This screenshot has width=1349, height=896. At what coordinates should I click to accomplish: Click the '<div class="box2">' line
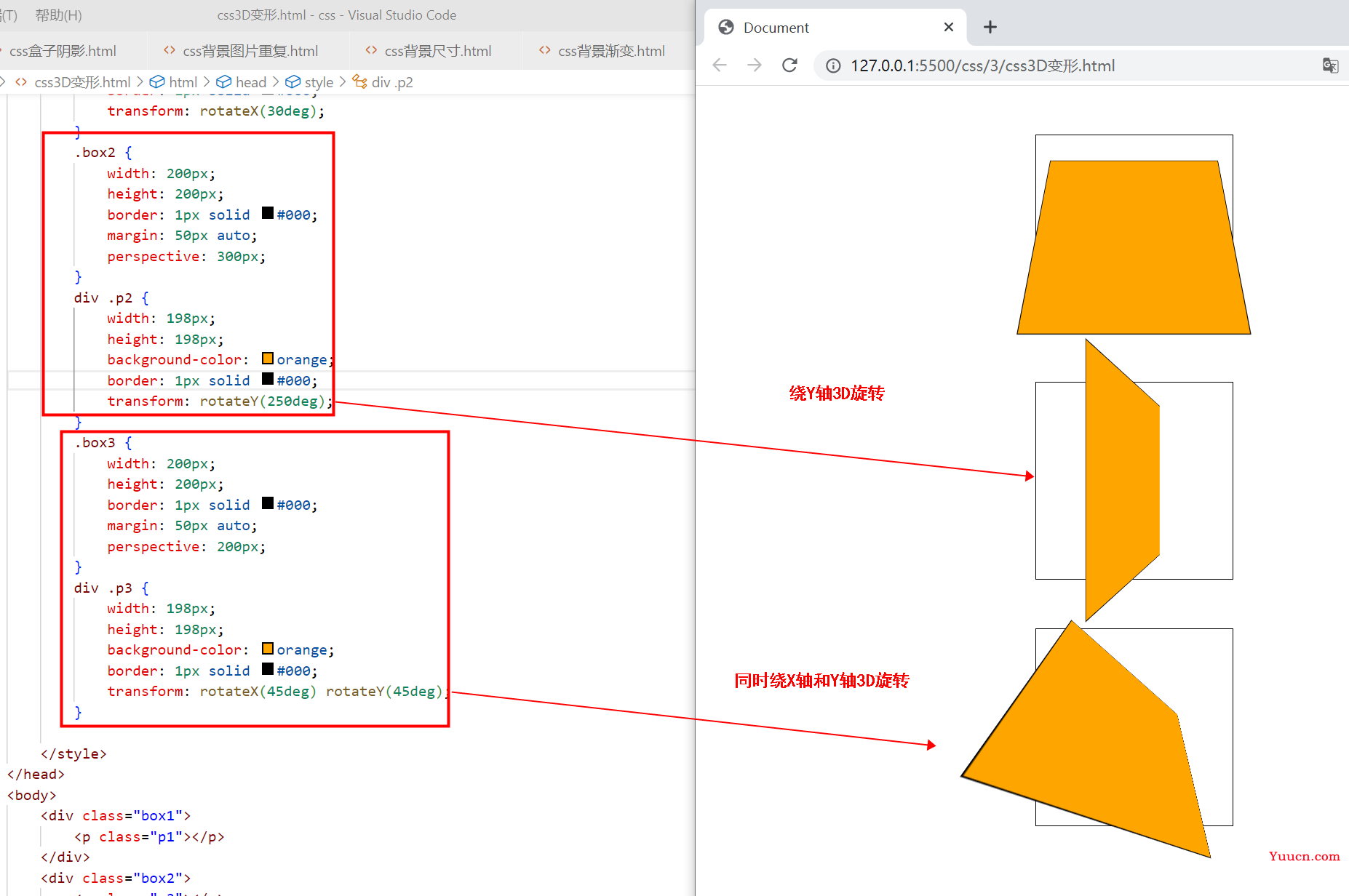tap(116, 879)
